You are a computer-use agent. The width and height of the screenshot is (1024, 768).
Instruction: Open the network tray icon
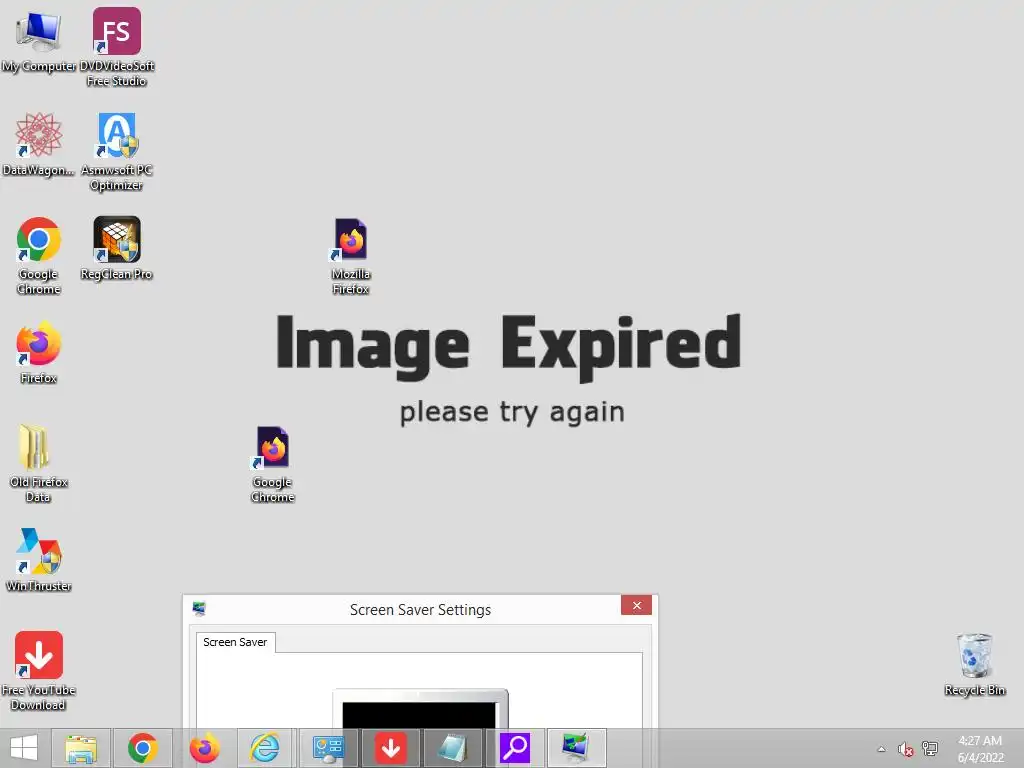[930, 748]
